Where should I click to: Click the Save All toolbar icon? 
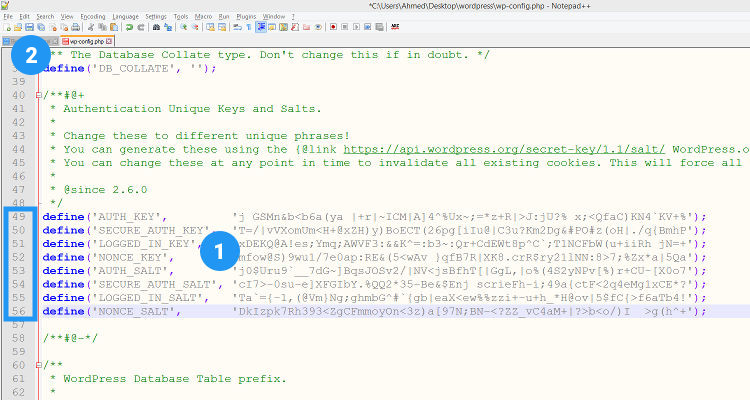click(41, 27)
